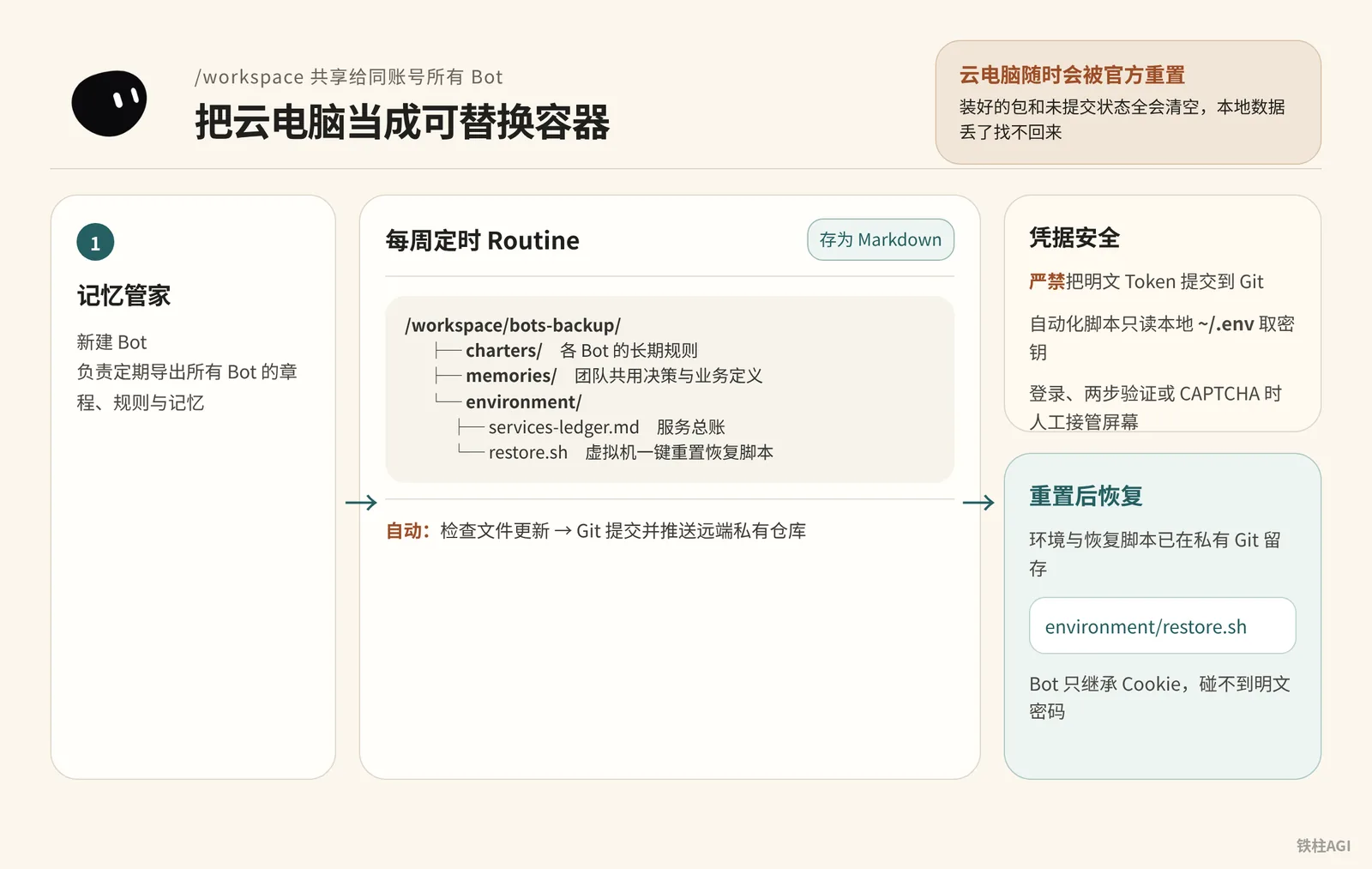This screenshot has width=1372, height=869.
Task: Collapse the environment/ folder node
Action: pos(523,401)
